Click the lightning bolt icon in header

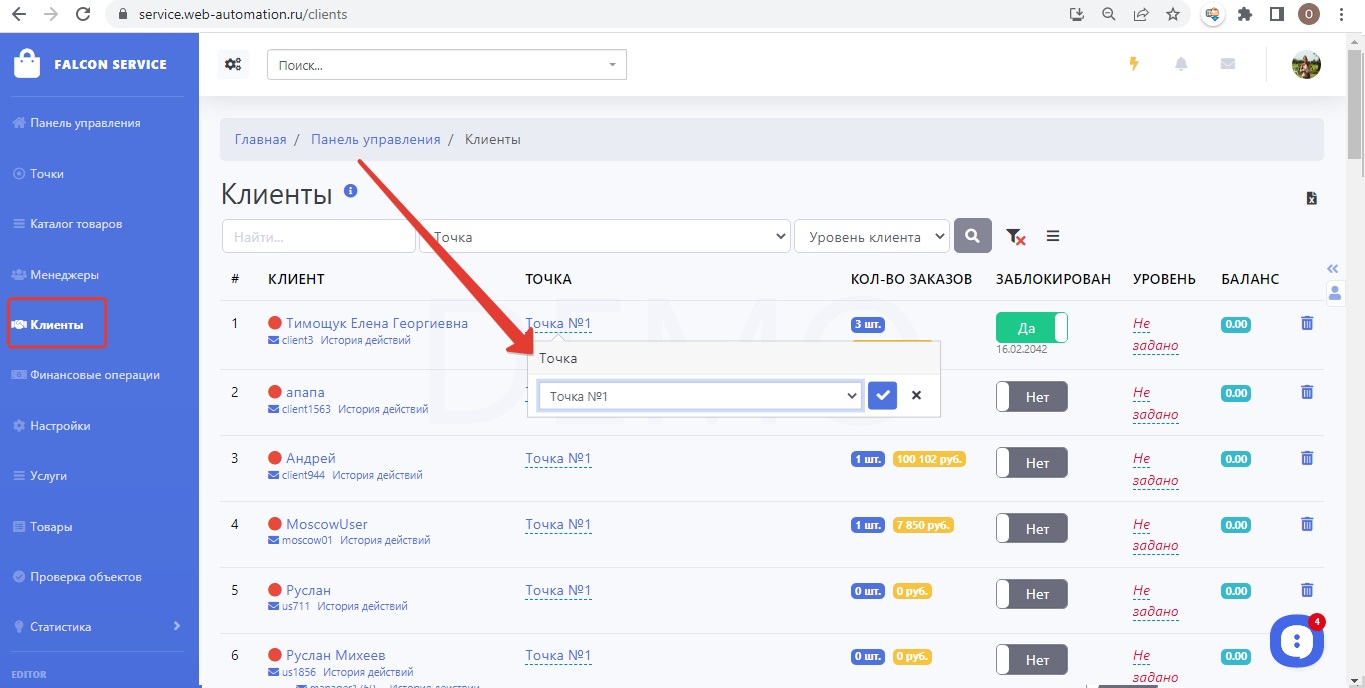pos(1133,64)
